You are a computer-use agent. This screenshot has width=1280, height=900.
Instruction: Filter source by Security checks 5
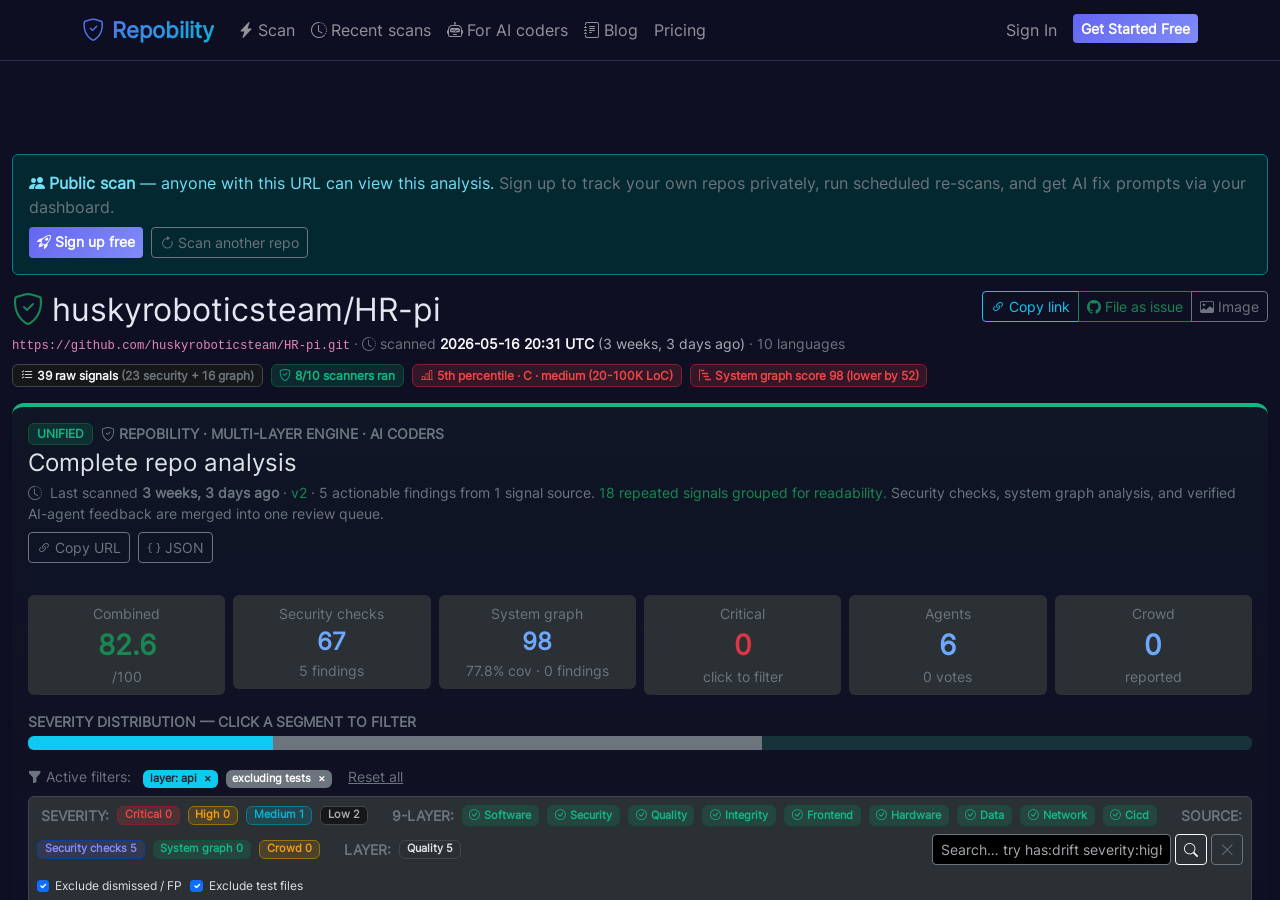[x=91, y=849]
